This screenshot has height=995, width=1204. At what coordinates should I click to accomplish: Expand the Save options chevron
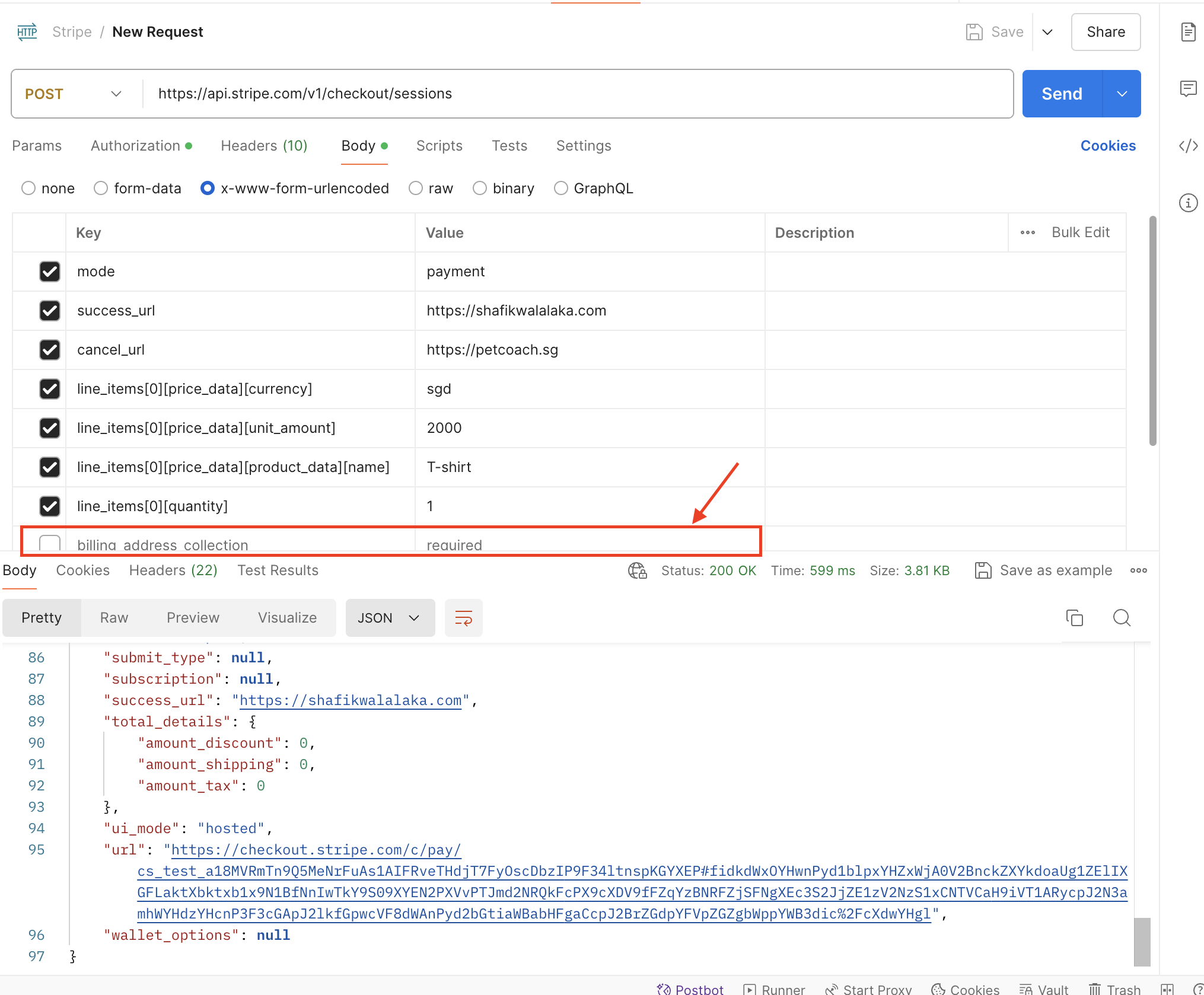[x=1047, y=32]
